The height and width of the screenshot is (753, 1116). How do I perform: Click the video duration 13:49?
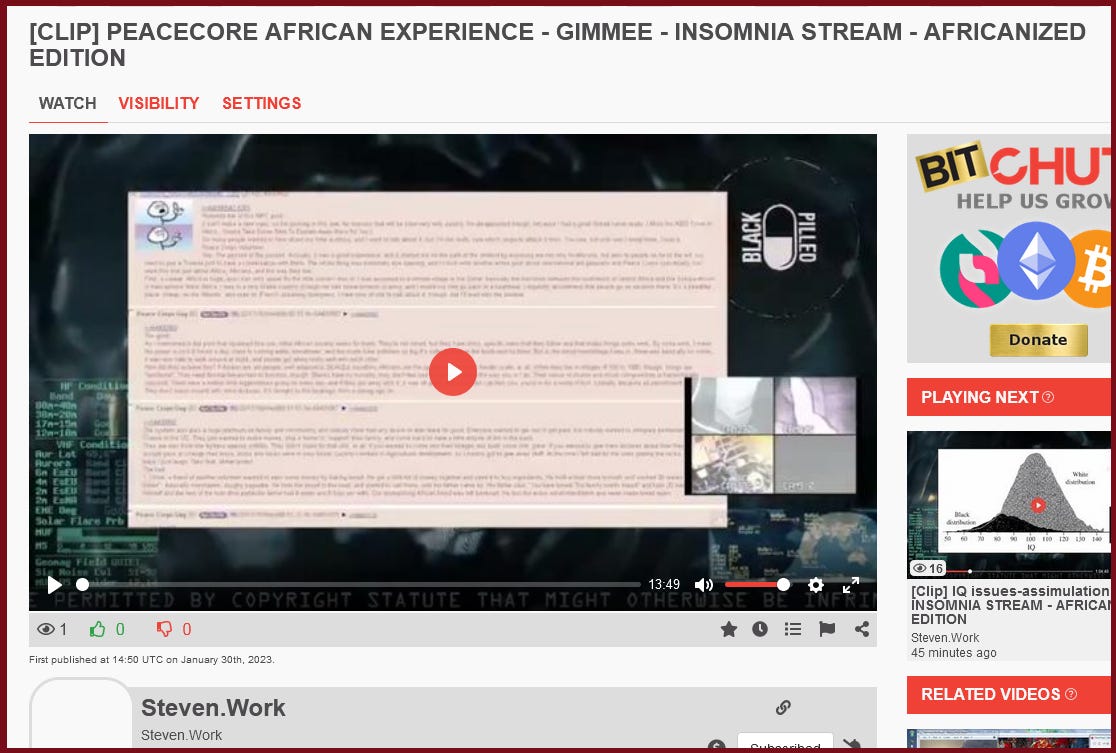pyautogui.click(x=664, y=584)
